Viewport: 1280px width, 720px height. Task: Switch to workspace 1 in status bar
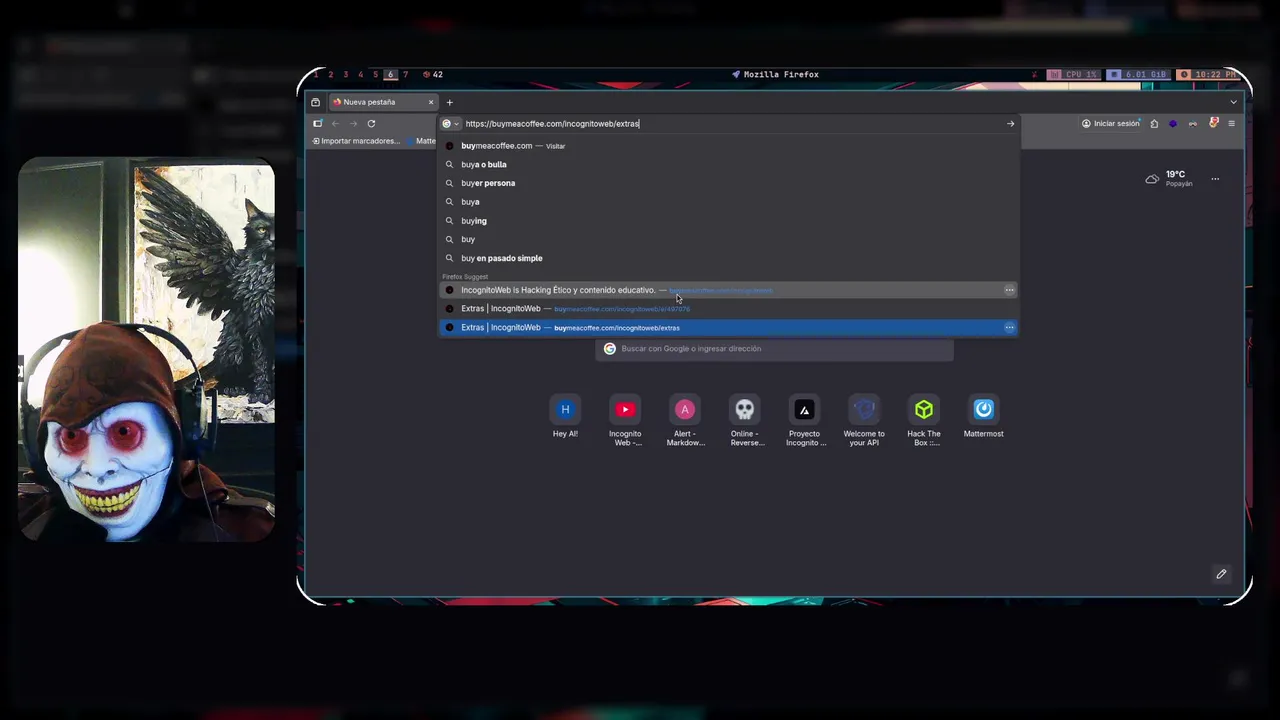coord(316,74)
